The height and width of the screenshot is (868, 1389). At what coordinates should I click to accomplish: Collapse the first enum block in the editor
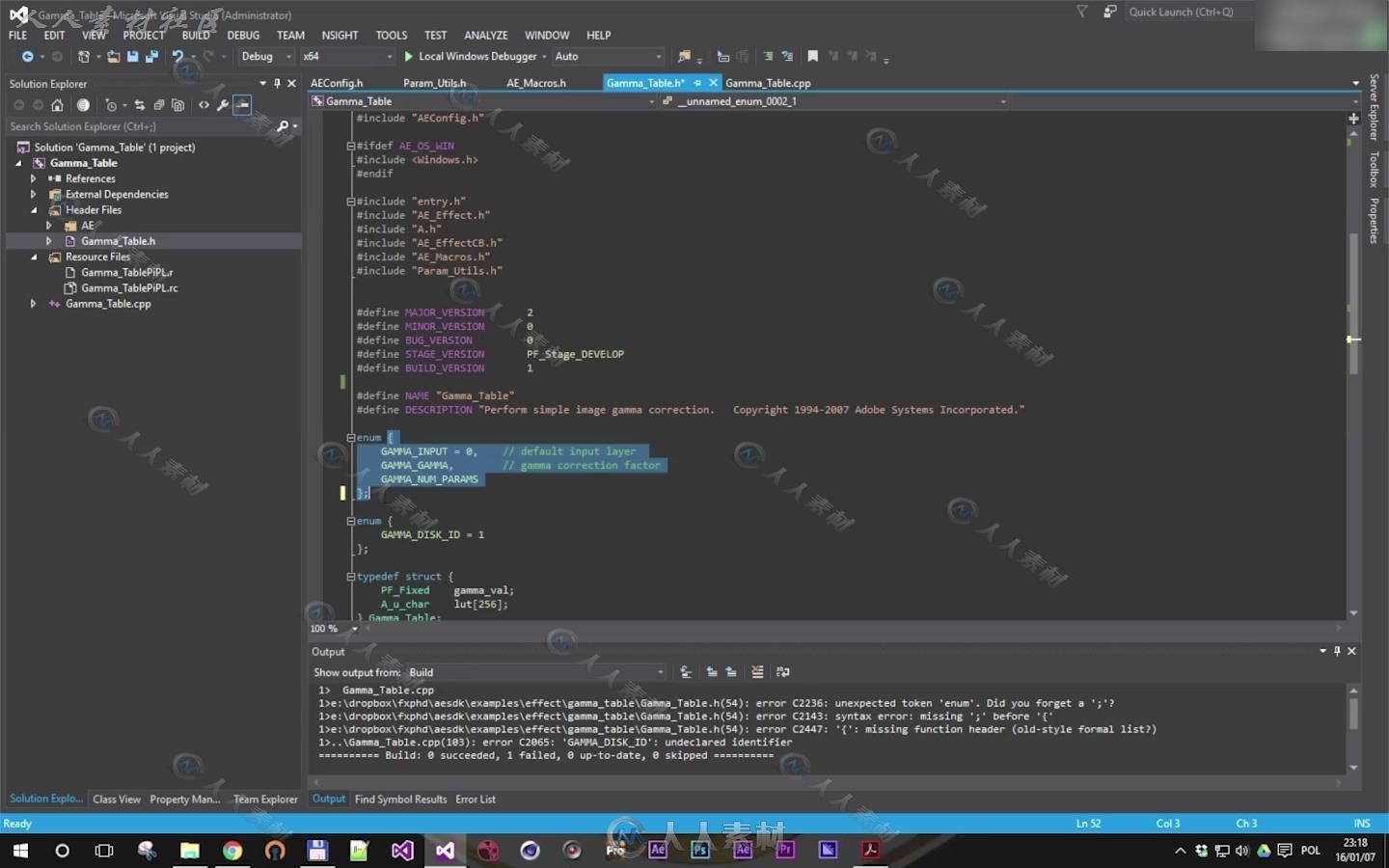point(351,438)
